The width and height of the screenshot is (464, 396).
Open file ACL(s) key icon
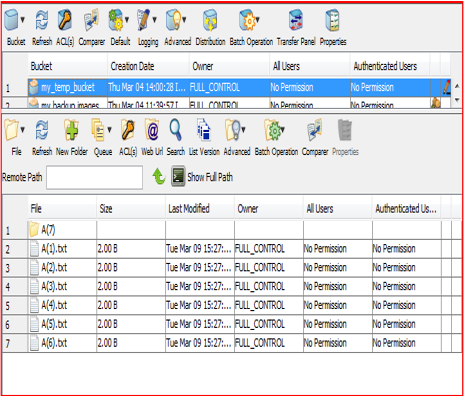(x=128, y=130)
